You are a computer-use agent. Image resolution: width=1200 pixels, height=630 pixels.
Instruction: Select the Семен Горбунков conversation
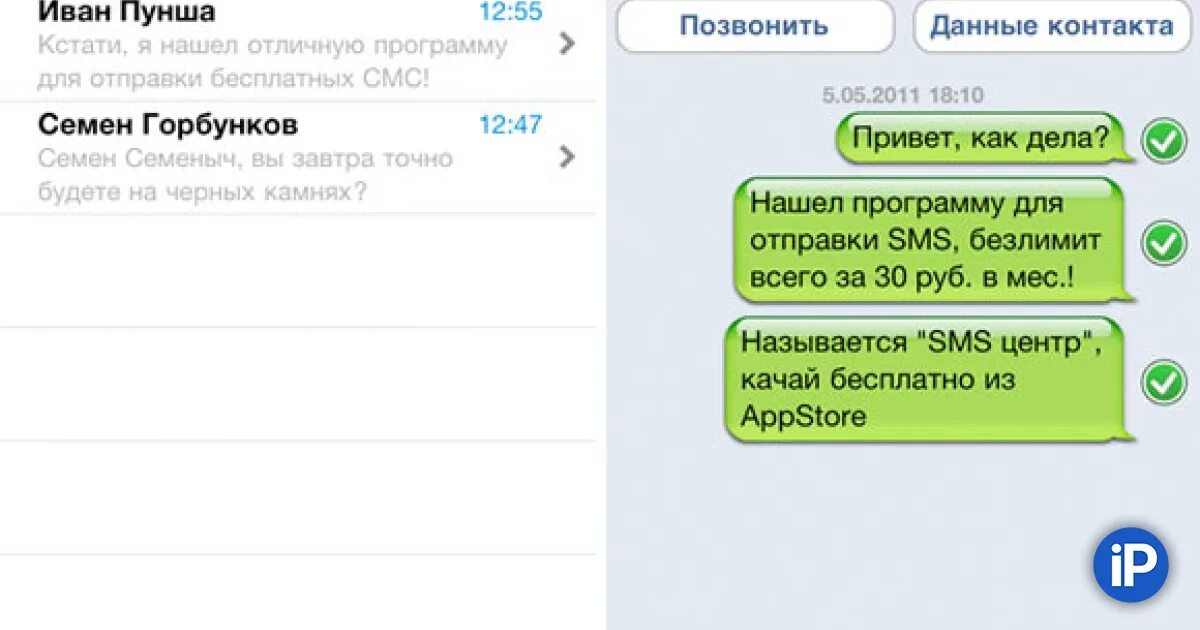(298, 157)
